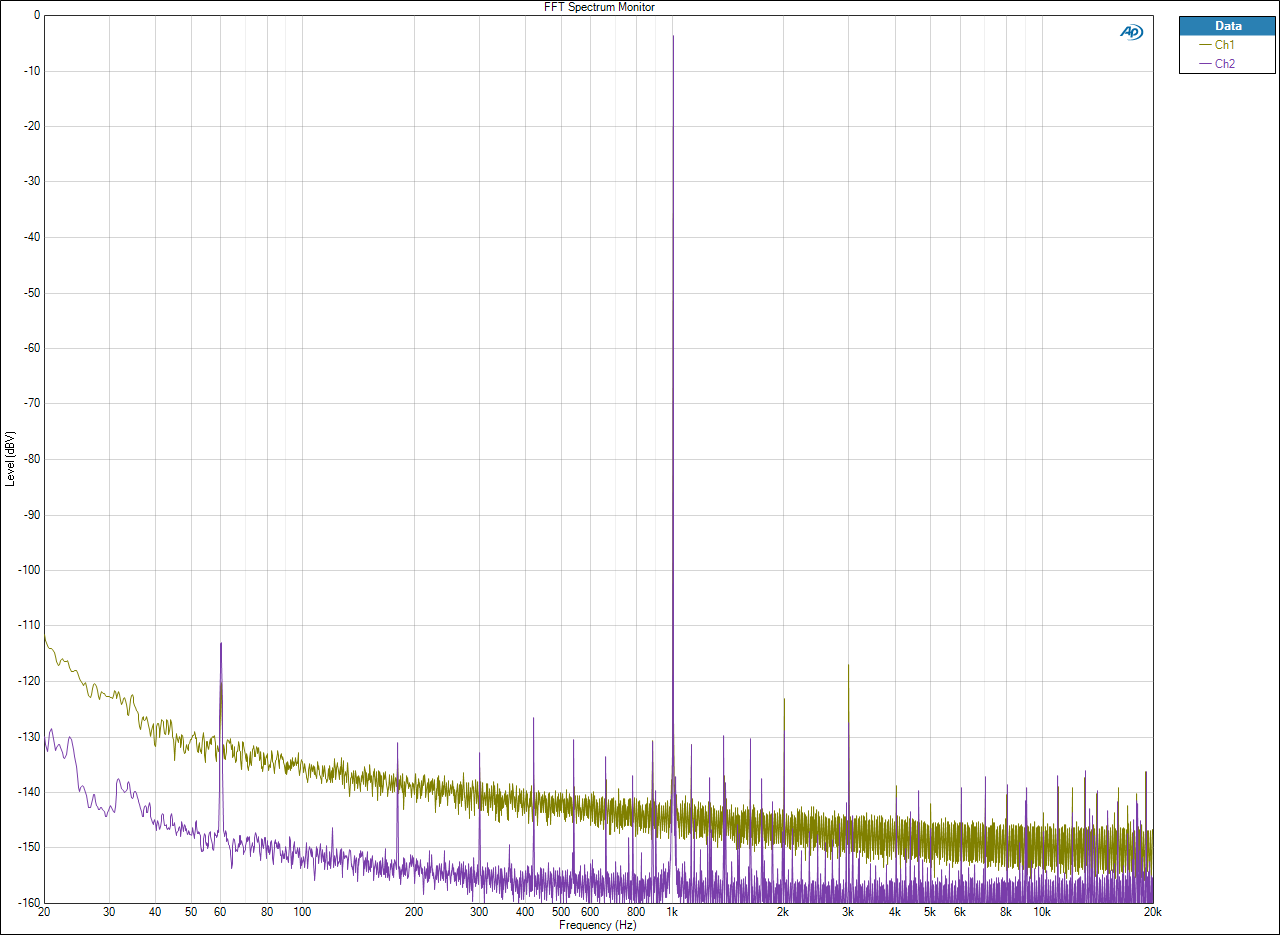The width and height of the screenshot is (1280, 935).
Task: Click the tip of the 1 kHz fundamental peak
Action: pos(673,36)
